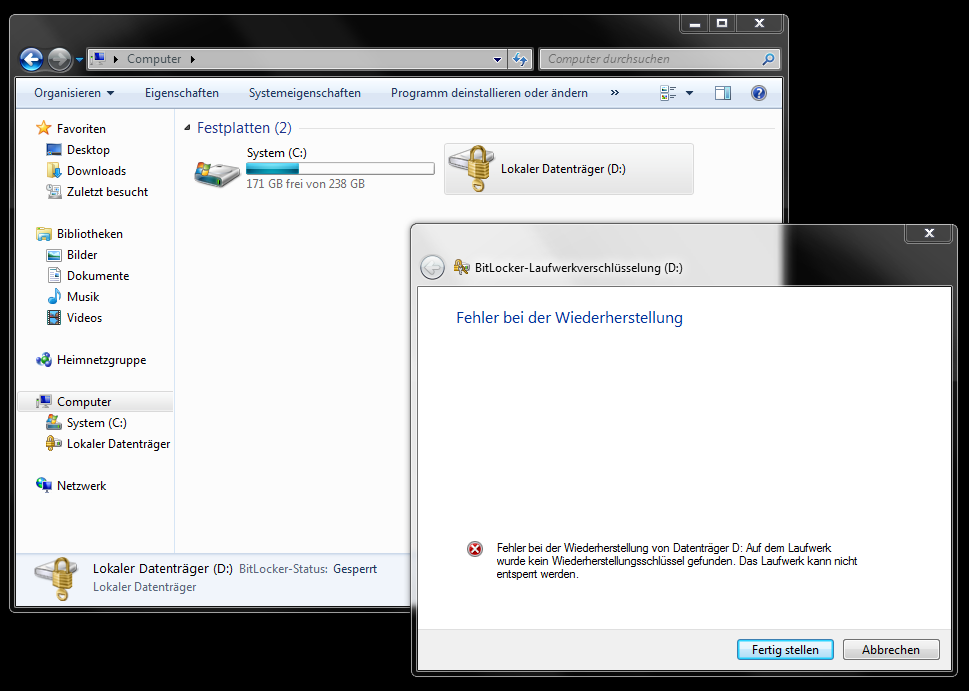969x691 pixels.
Task: Click the Forward arrow in Explorer window
Action: [59, 59]
